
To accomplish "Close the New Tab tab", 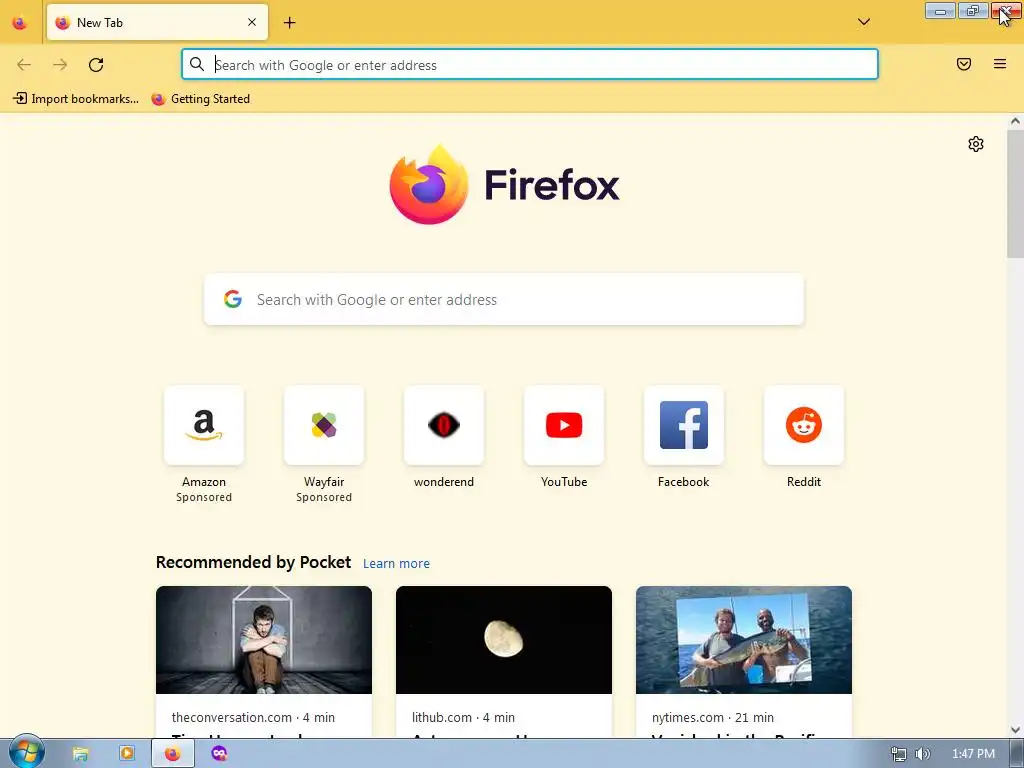I will [252, 22].
